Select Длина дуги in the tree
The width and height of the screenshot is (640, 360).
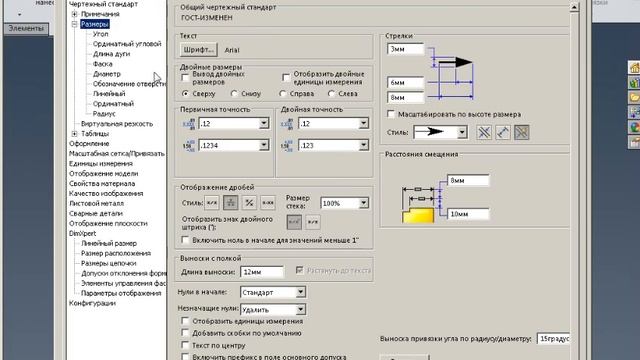(x=111, y=54)
